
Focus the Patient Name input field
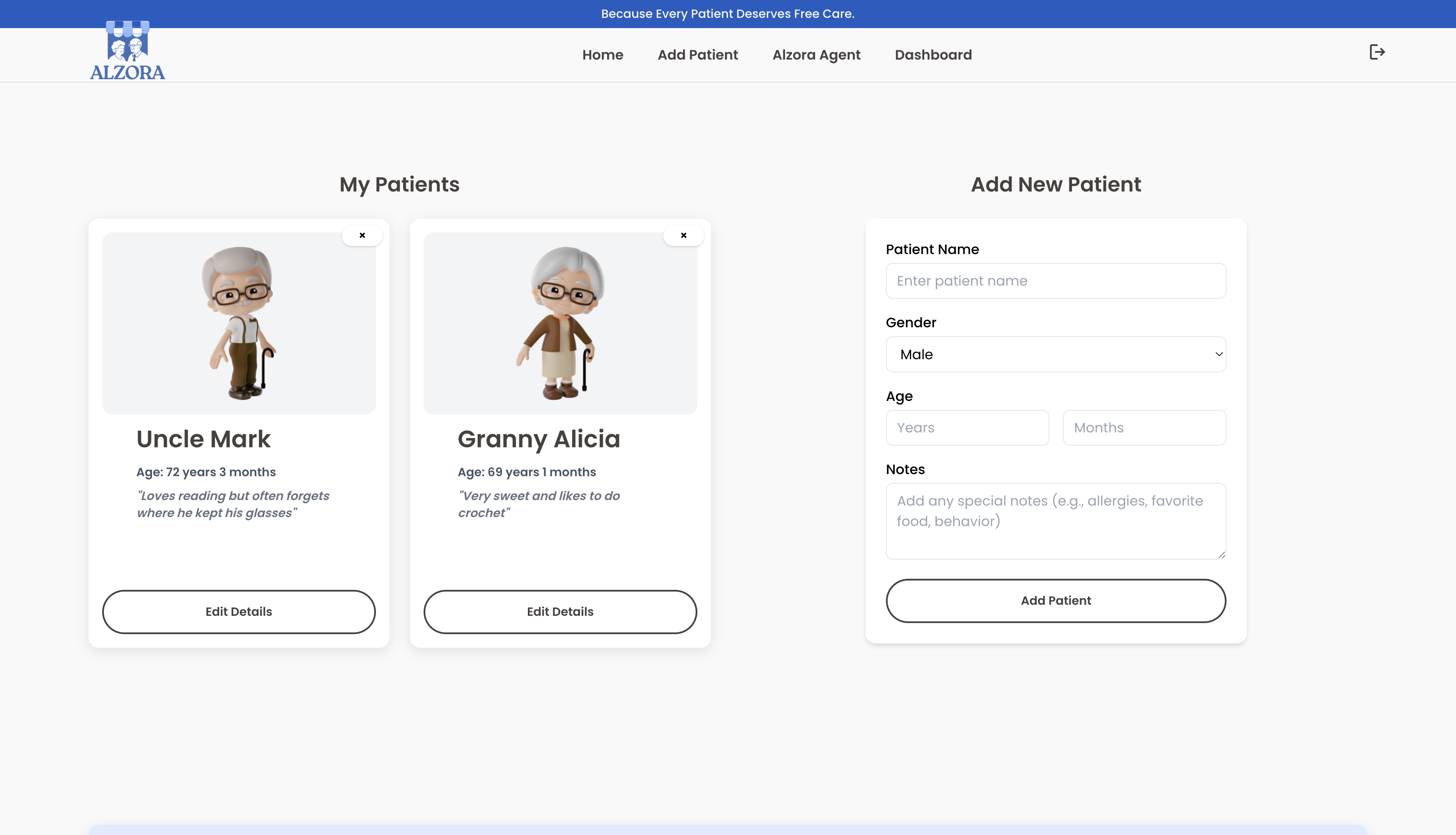pos(1055,281)
